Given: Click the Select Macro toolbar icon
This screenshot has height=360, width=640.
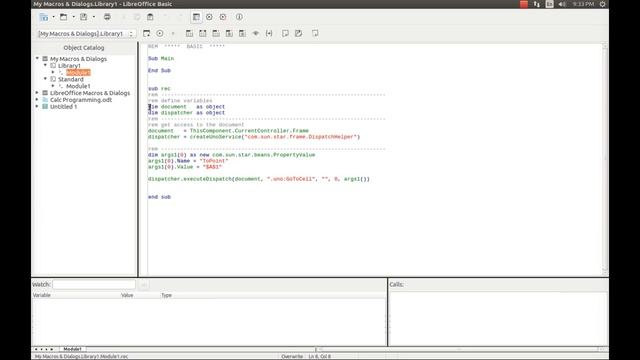Looking at the screenshot, I should pyautogui.click(x=209, y=17).
